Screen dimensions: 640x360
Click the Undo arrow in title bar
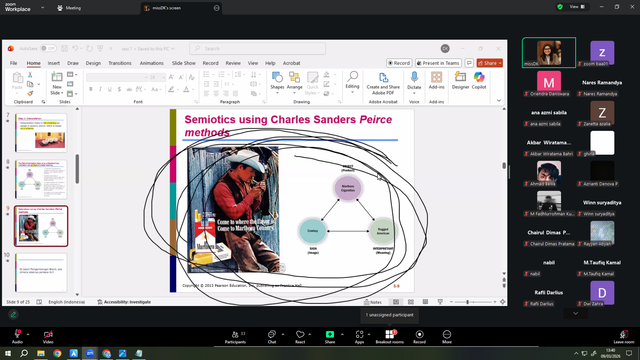[75, 48]
